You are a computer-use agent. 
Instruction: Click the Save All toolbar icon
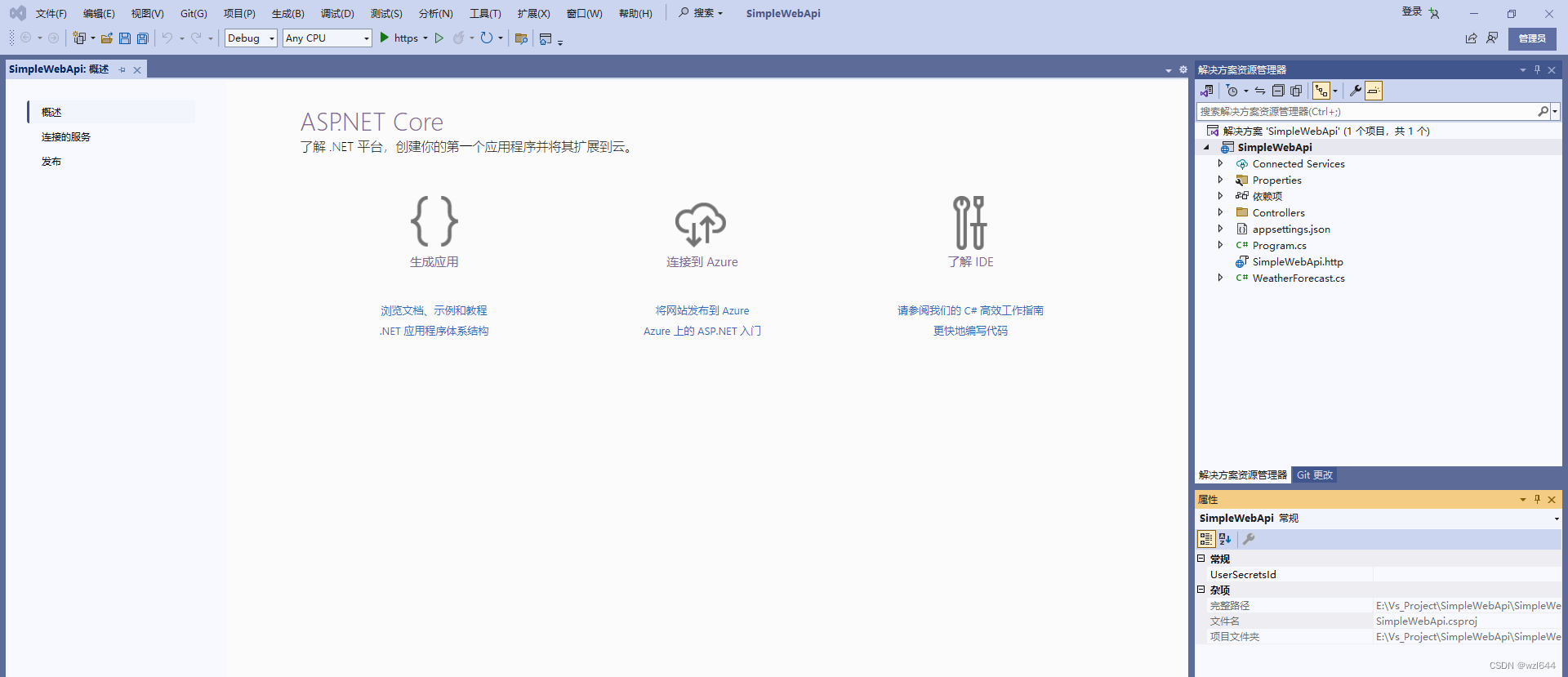tap(143, 38)
